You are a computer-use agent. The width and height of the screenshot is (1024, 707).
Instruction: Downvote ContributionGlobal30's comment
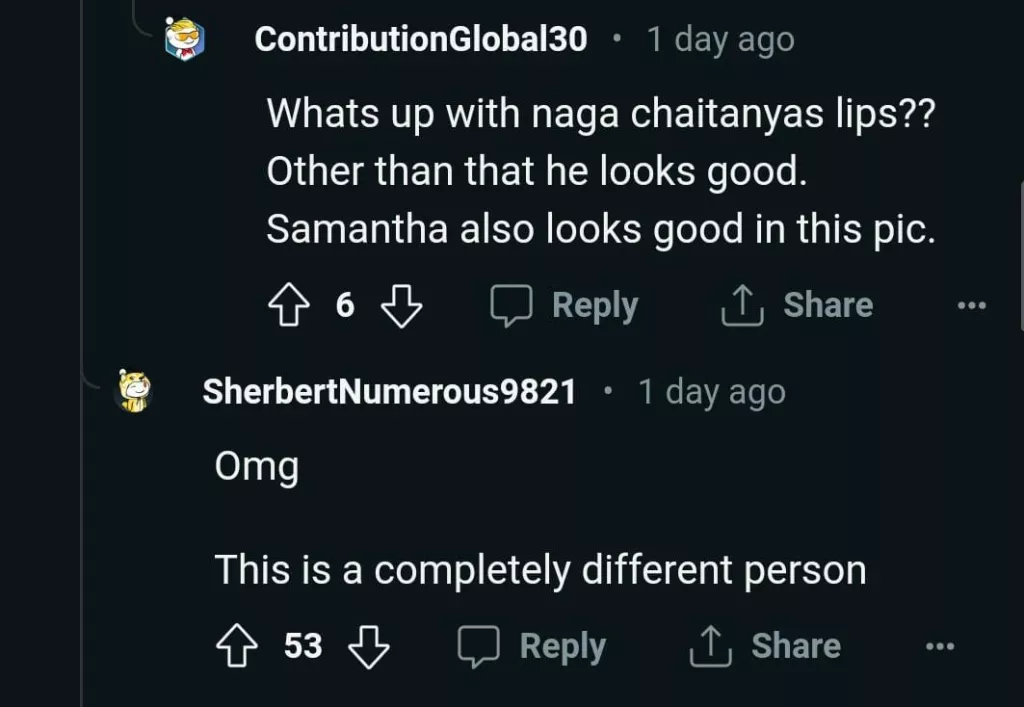pyautogui.click(x=403, y=305)
